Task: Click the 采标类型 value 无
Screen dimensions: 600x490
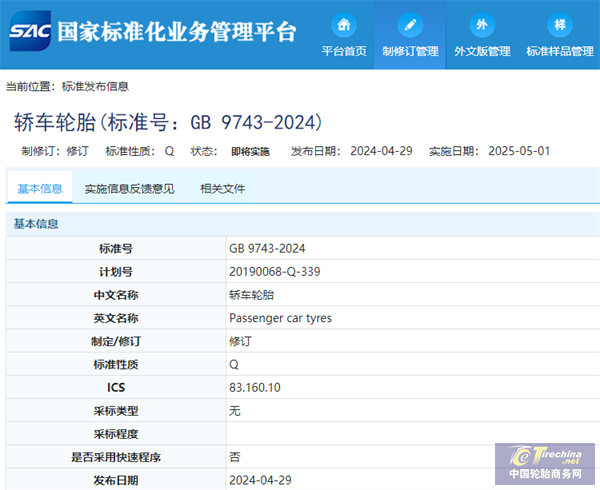Action: pos(235,411)
